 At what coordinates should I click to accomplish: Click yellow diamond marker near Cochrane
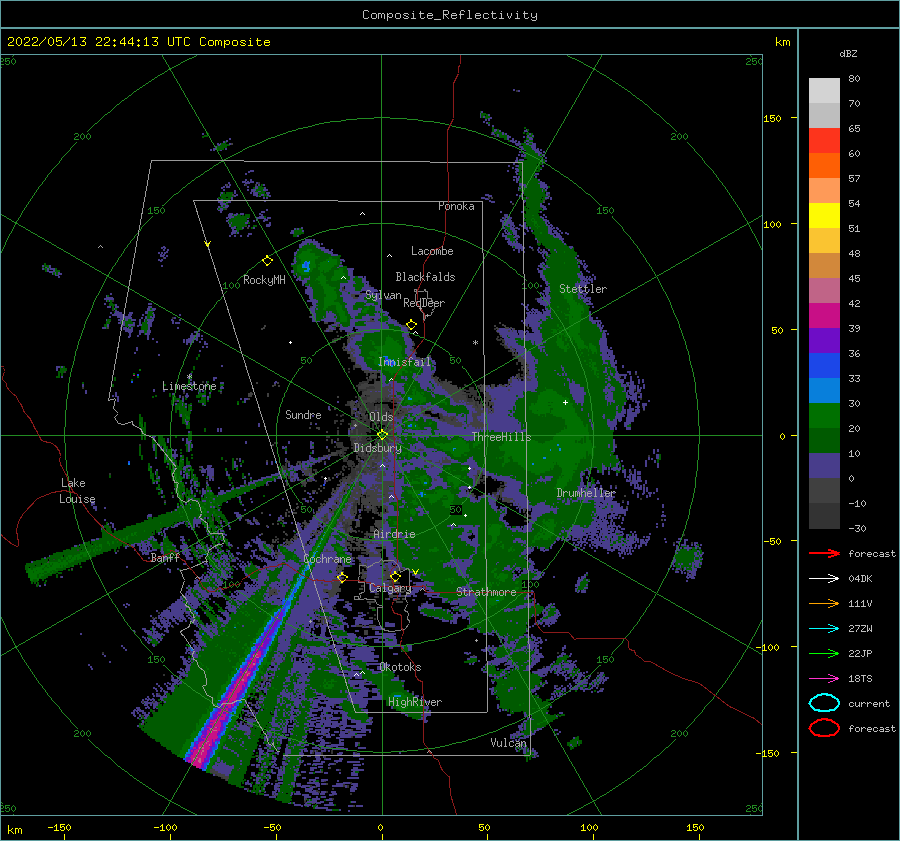pos(342,577)
